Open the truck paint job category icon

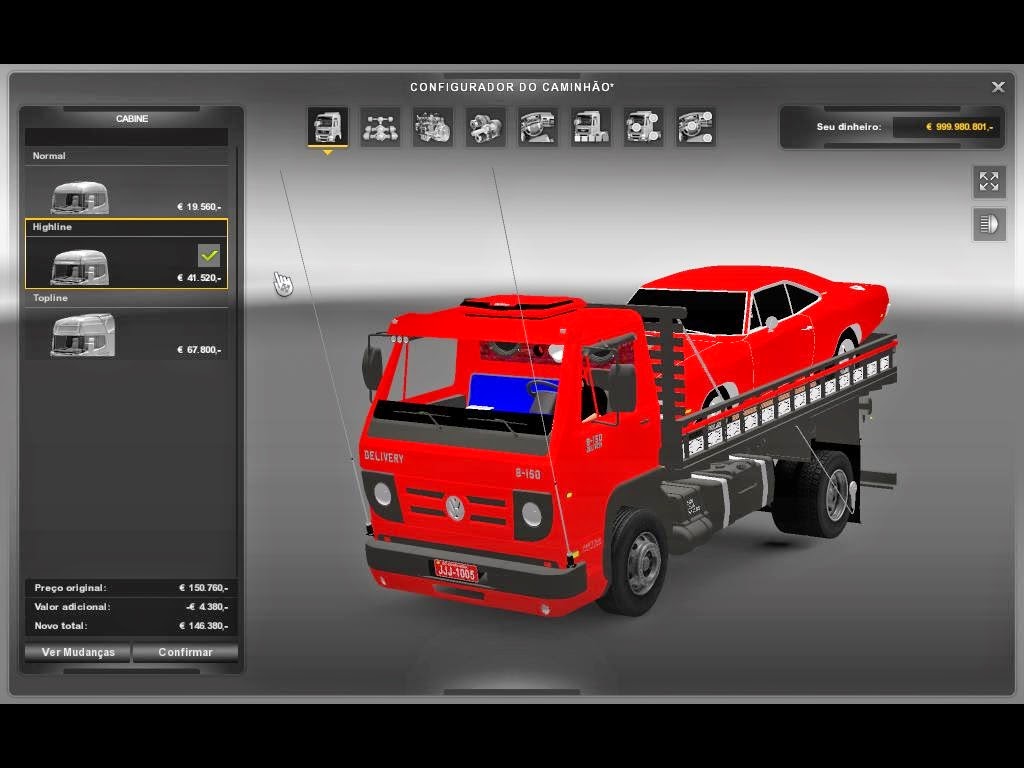591,127
